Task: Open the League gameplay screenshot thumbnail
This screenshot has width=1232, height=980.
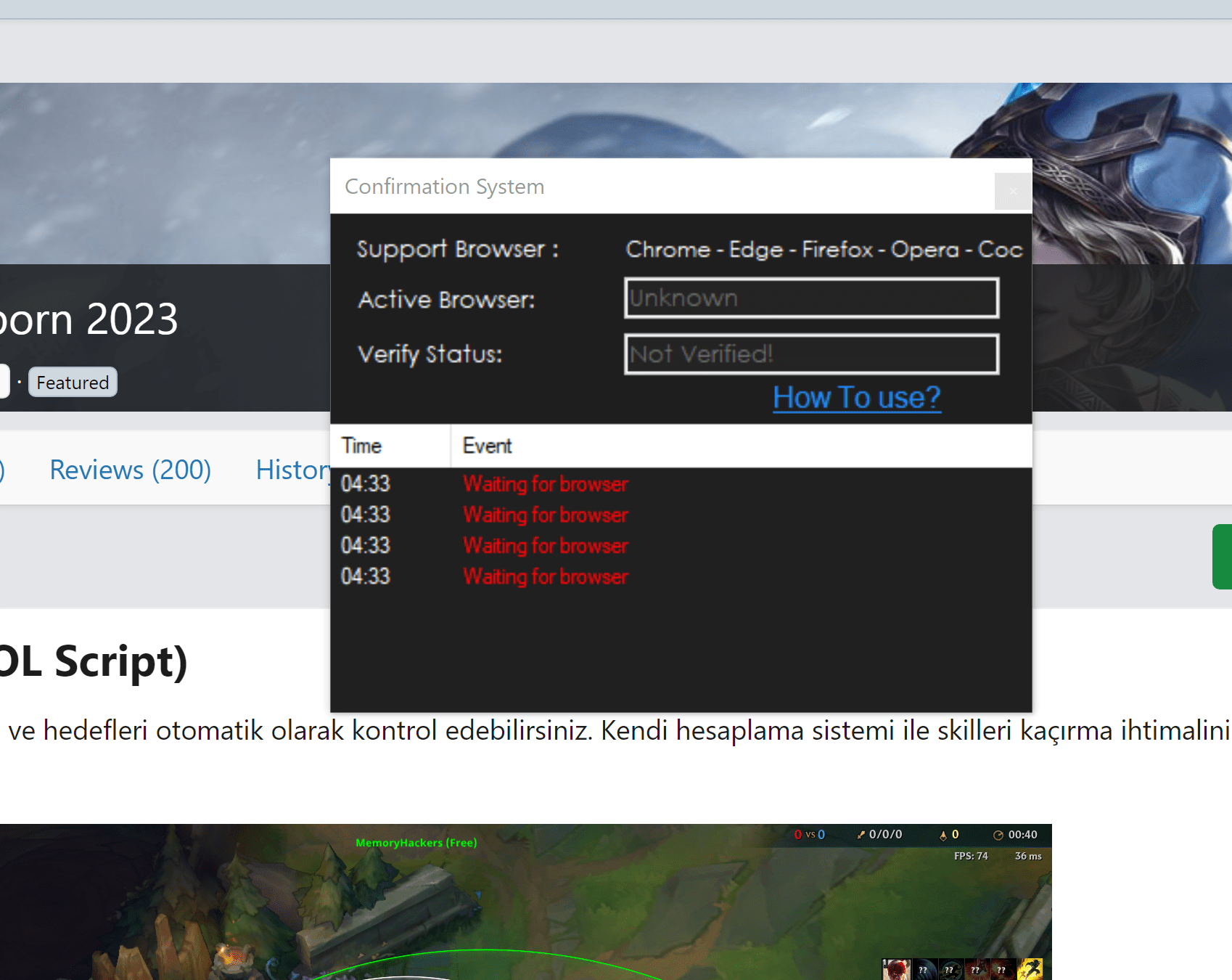Action: click(x=525, y=902)
